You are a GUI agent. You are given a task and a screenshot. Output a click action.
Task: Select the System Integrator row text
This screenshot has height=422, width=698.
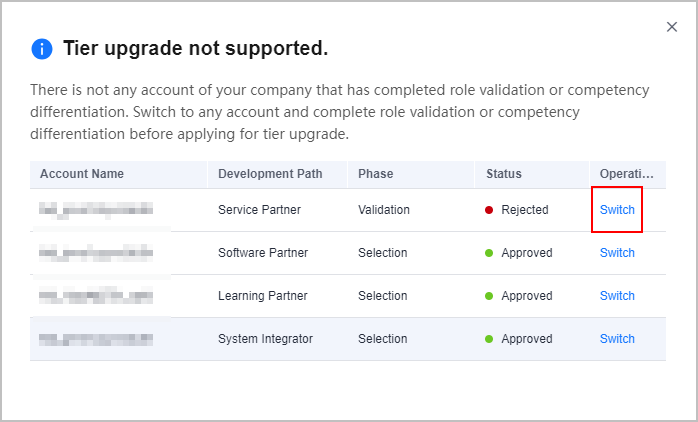point(265,339)
